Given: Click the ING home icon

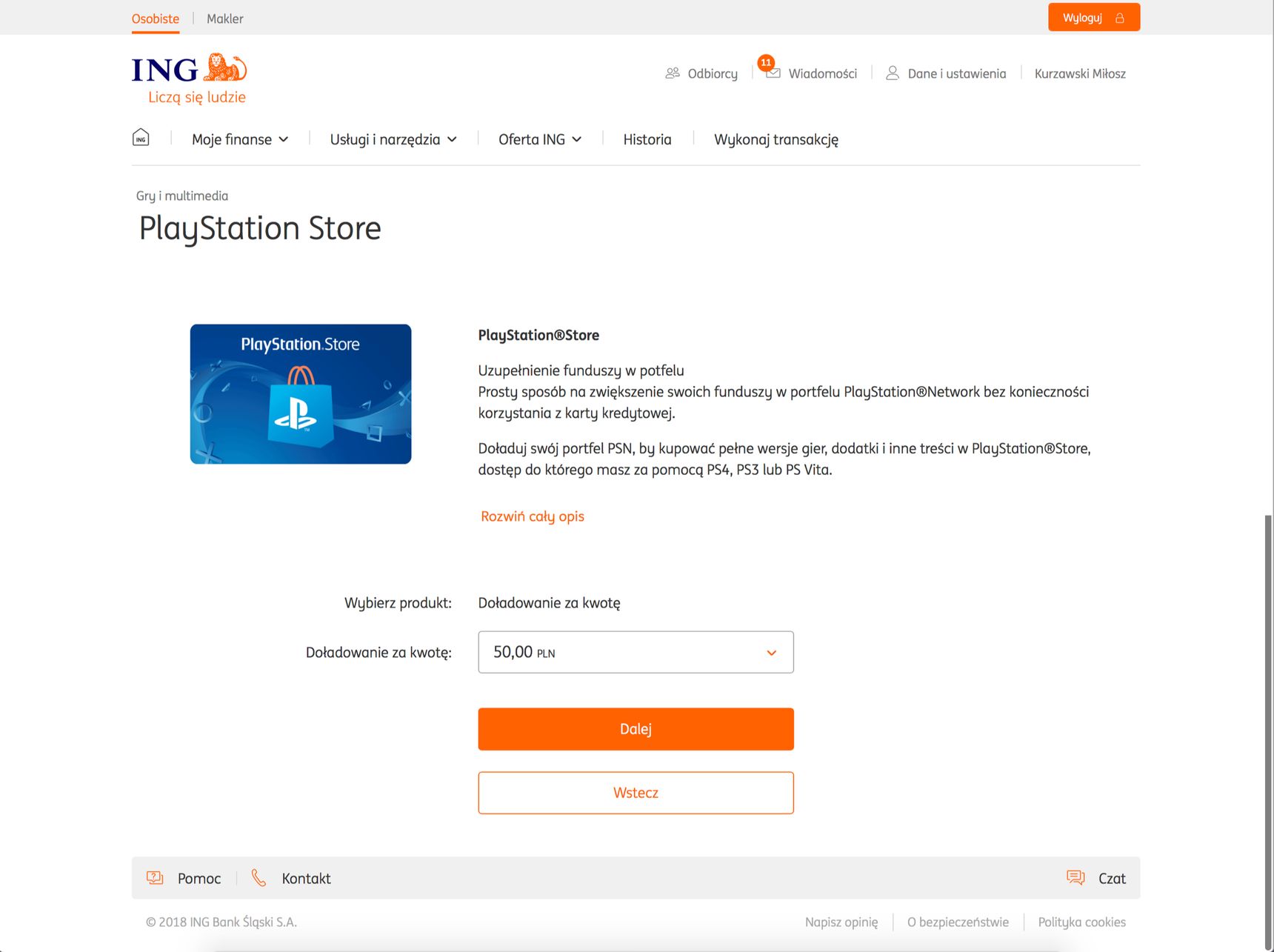Looking at the screenshot, I should (x=141, y=138).
